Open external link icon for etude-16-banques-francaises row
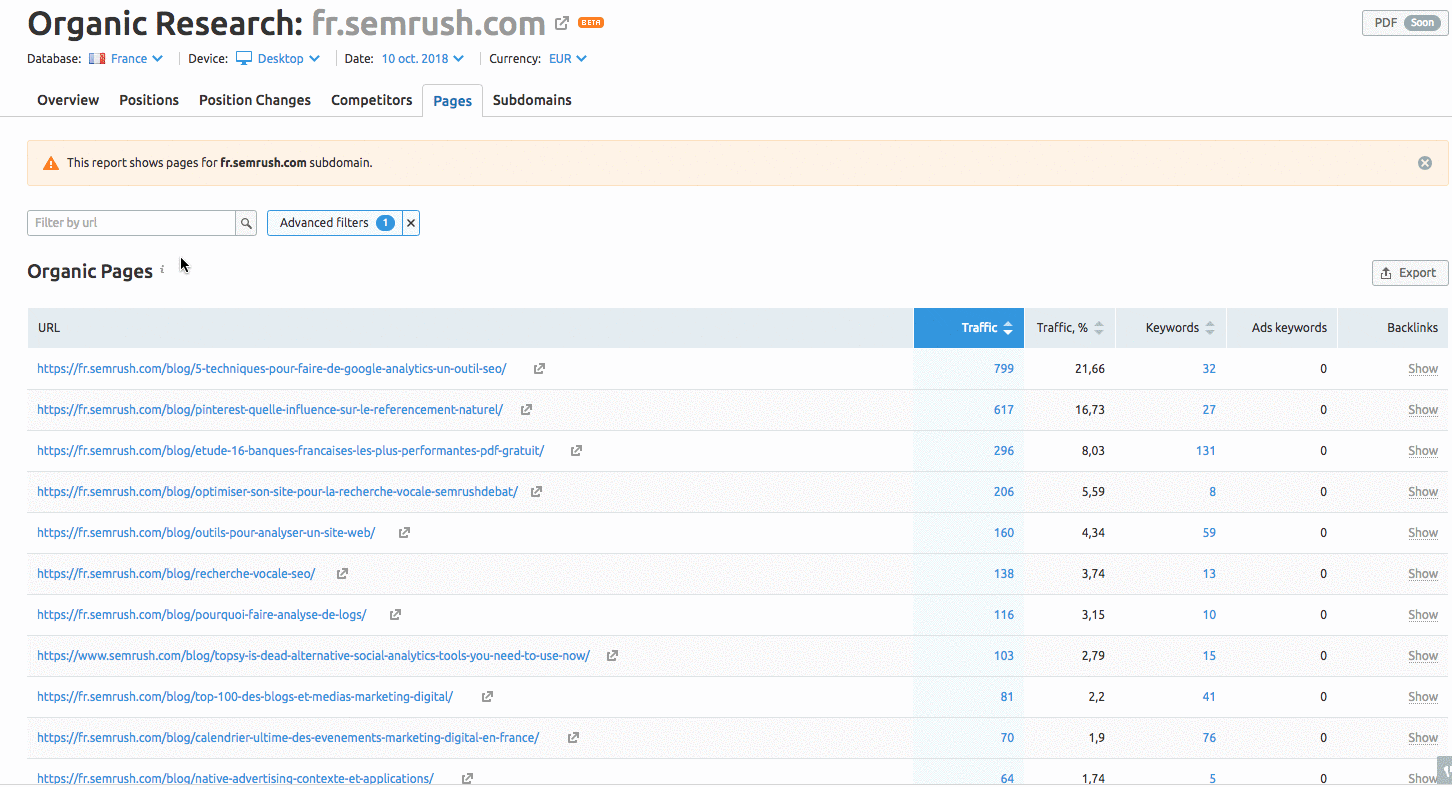The image size is (1452, 787). click(x=576, y=451)
